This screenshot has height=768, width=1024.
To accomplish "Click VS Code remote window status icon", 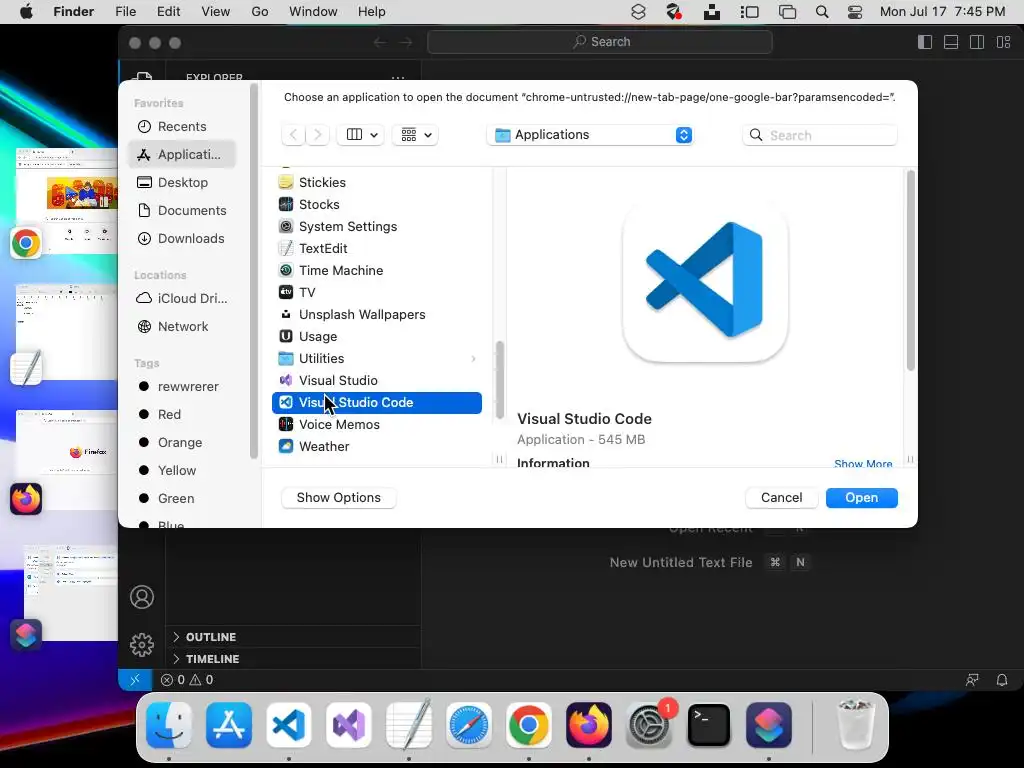I will click(135, 680).
